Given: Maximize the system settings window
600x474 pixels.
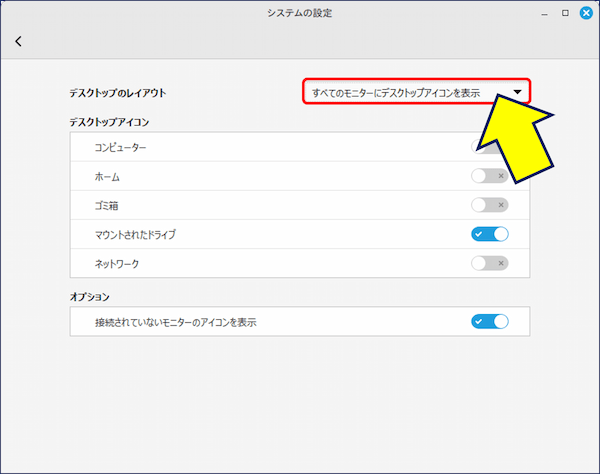Looking at the screenshot, I should 566,13.
